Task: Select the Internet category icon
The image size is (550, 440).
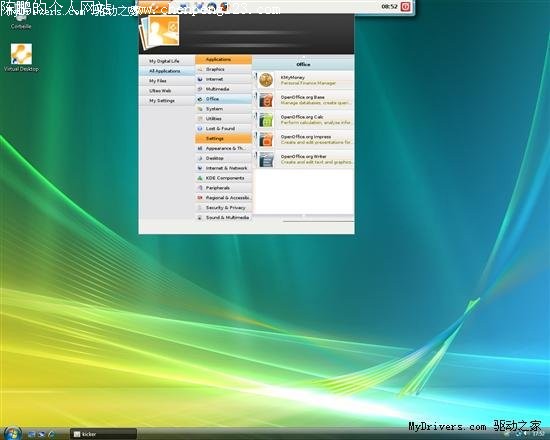Action: (200, 79)
